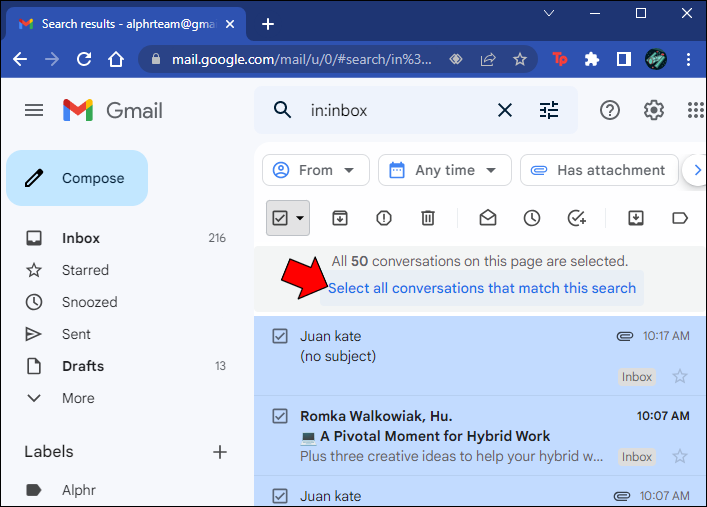Click the Compose button
This screenshot has height=507, width=707.
pos(77,178)
